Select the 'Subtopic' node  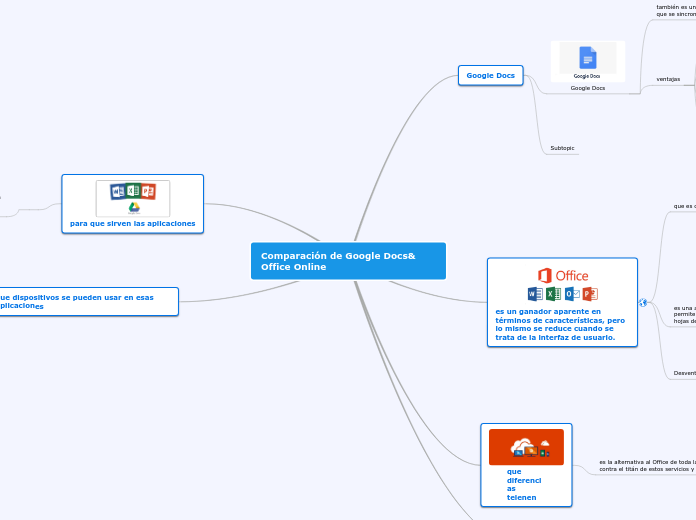pyautogui.click(x=562, y=148)
